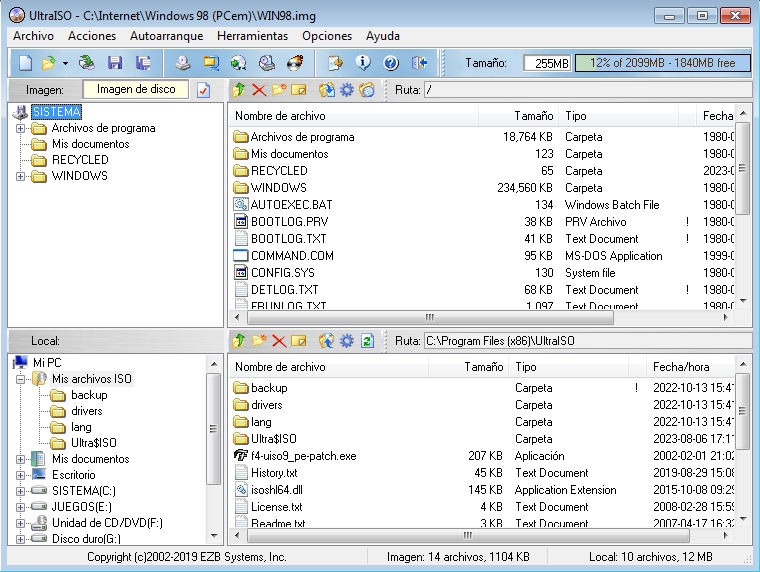Go up a level in image pane
Image resolution: width=760 pixels, height=572 pixels.
coord(238,90)
